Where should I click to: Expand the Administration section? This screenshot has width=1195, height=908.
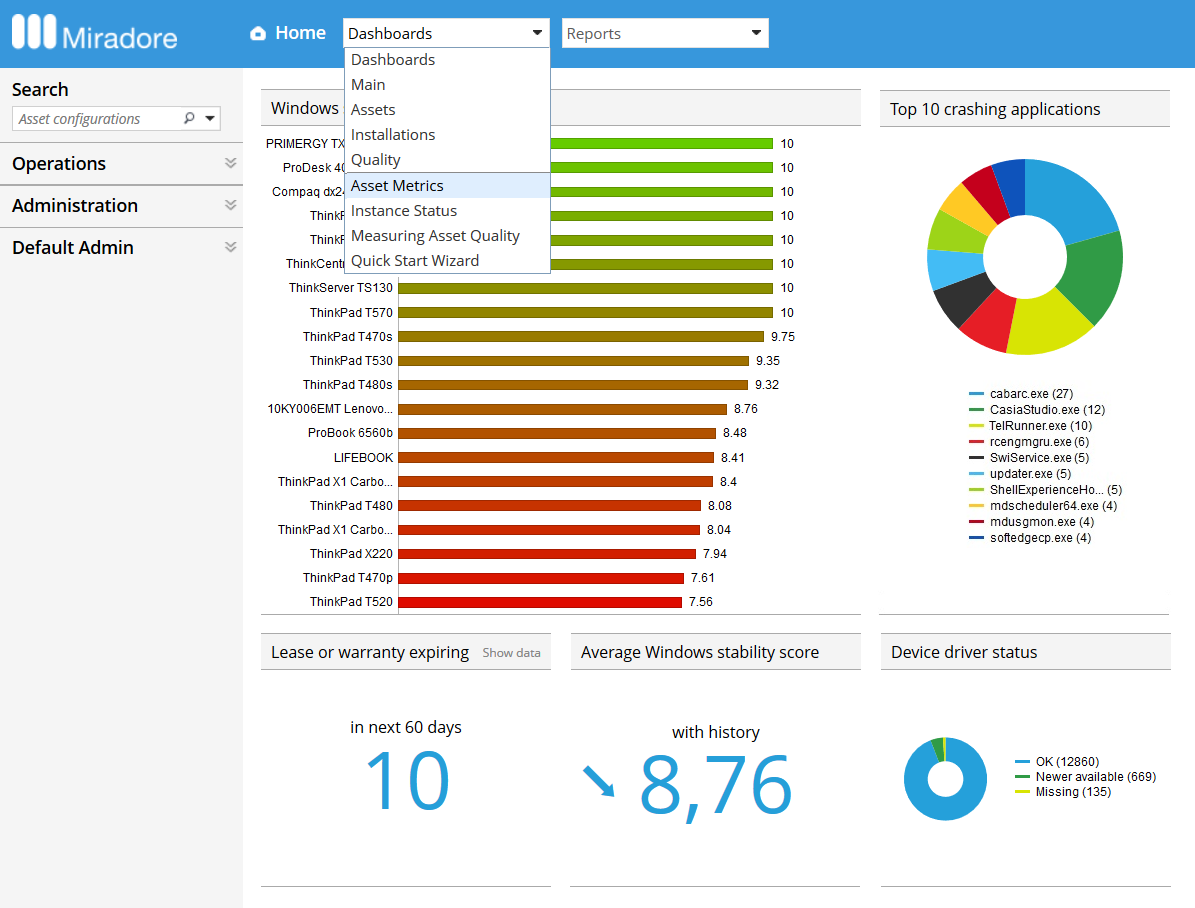(x=230, y=205)
